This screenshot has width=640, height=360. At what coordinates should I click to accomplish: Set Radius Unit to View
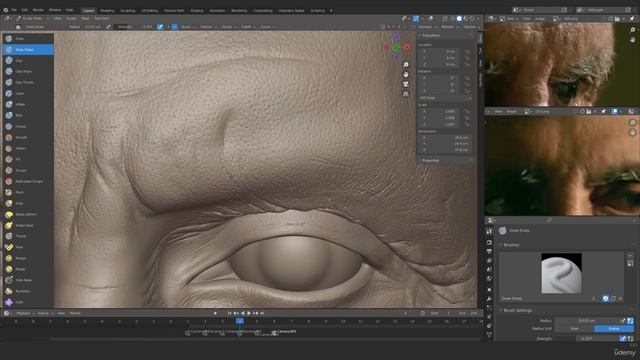click(x=574, y=329)
